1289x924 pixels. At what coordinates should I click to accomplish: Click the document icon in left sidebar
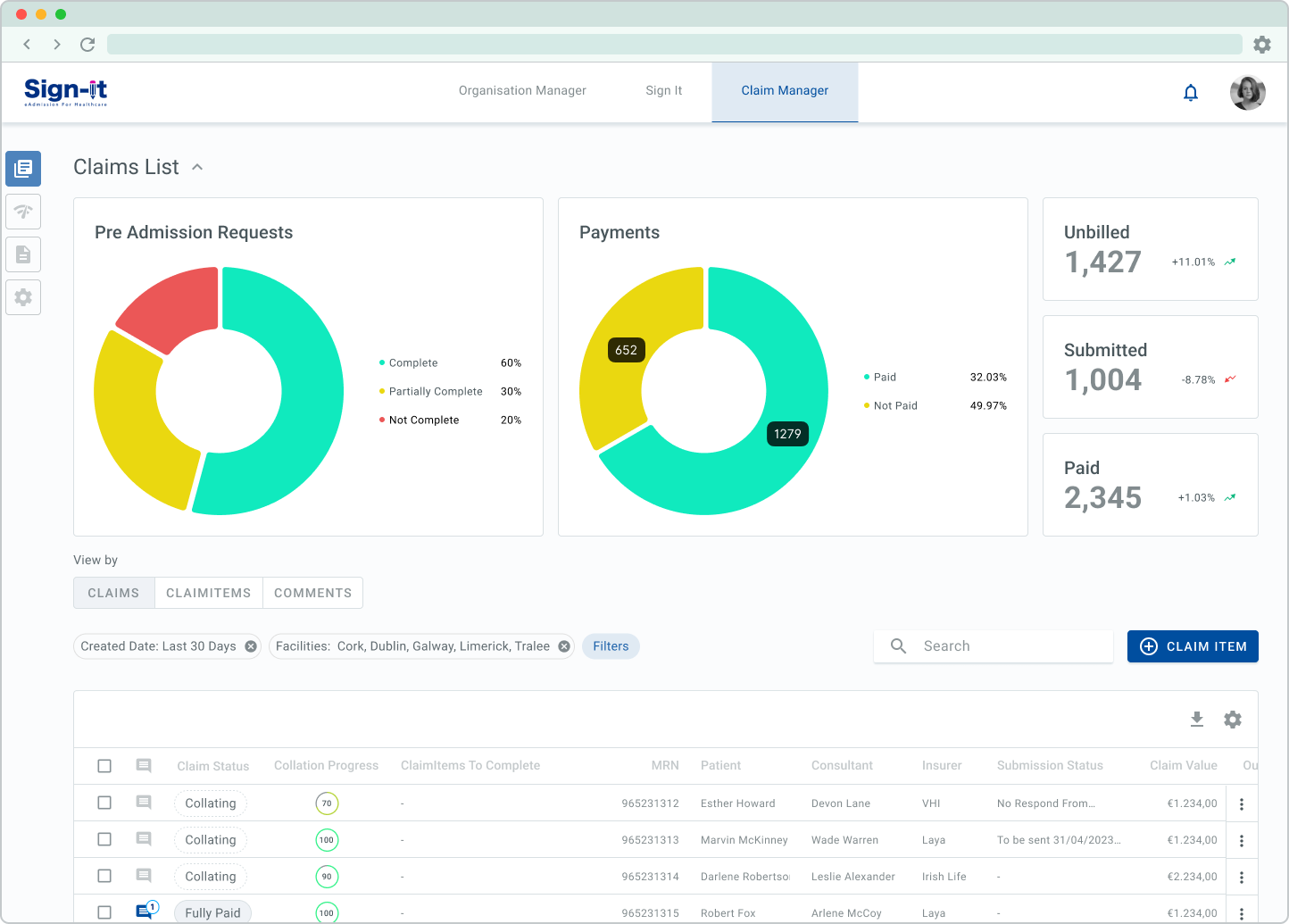coord(23,254)
